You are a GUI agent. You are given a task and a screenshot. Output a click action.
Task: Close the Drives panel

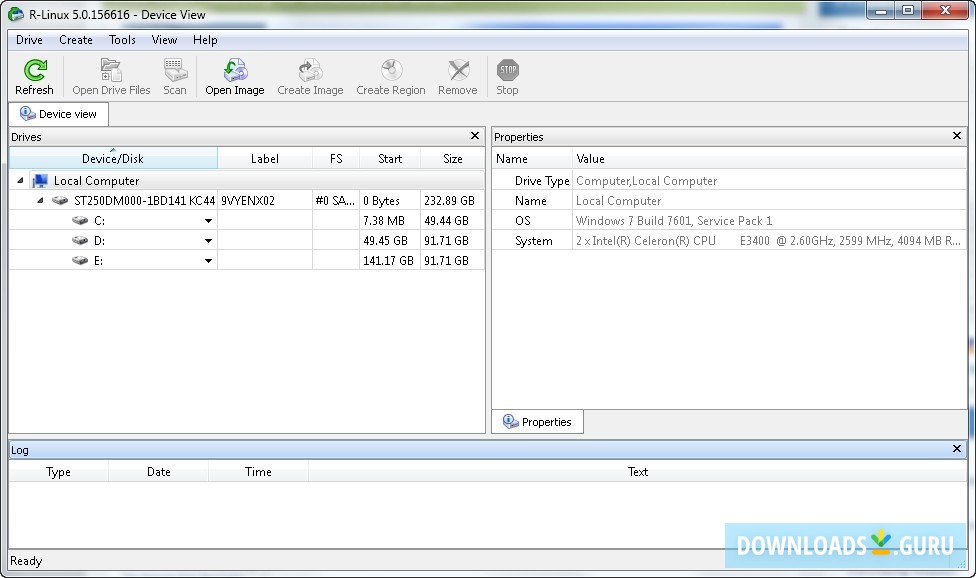tap(475, 136)
